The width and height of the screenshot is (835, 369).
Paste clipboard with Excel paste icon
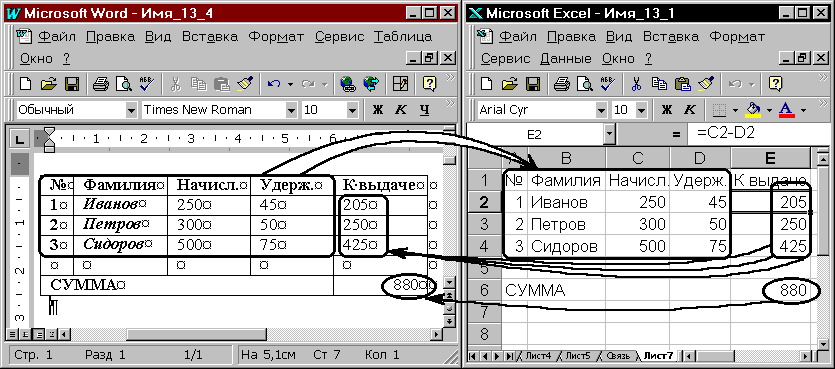682,84
